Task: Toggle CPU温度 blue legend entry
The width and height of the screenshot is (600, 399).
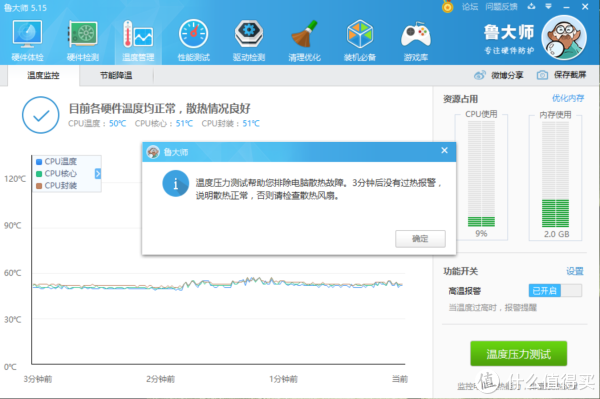Action: [x=56, y=161]
